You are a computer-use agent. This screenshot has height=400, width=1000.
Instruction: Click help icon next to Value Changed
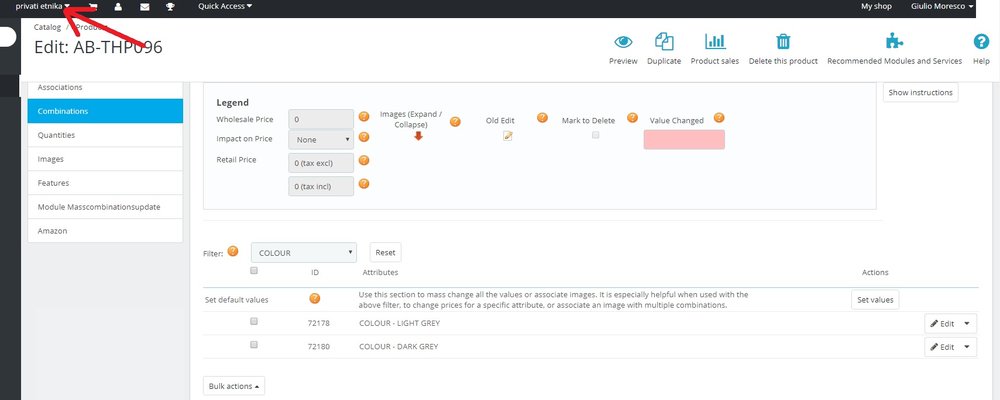pyautogui.click(x=719, y=117)
